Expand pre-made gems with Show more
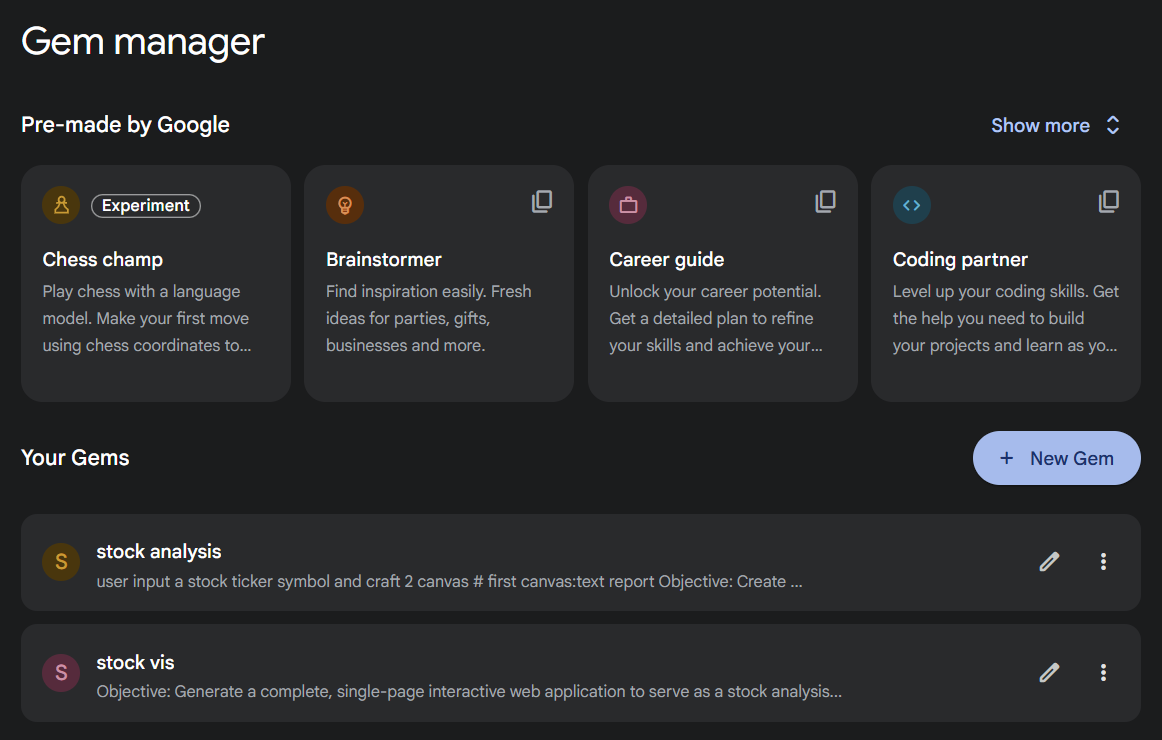 tap(1055, 125)
